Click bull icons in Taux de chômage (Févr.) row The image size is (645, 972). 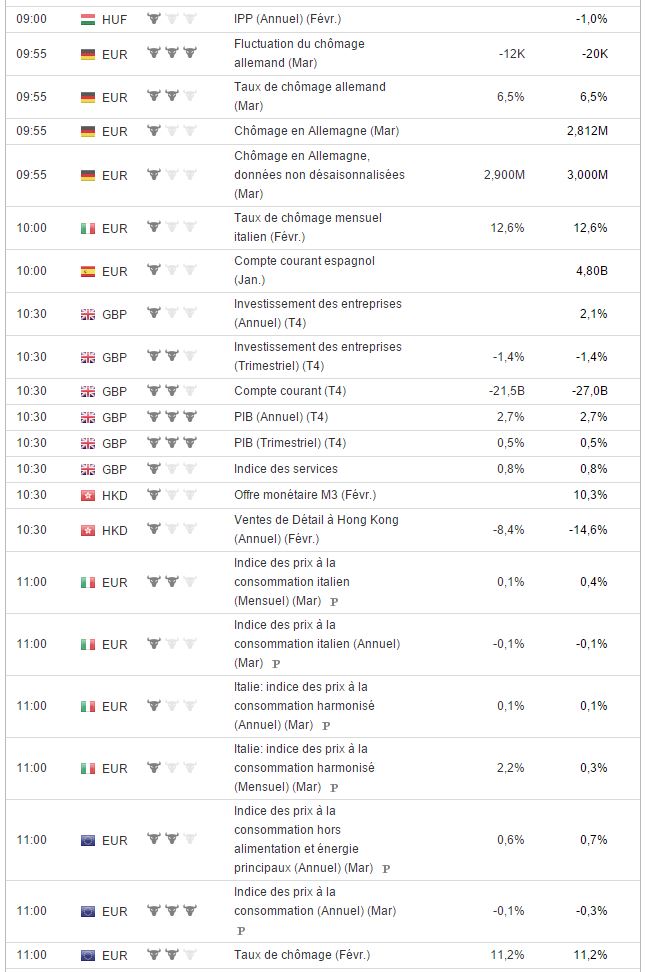click(171, 955)
